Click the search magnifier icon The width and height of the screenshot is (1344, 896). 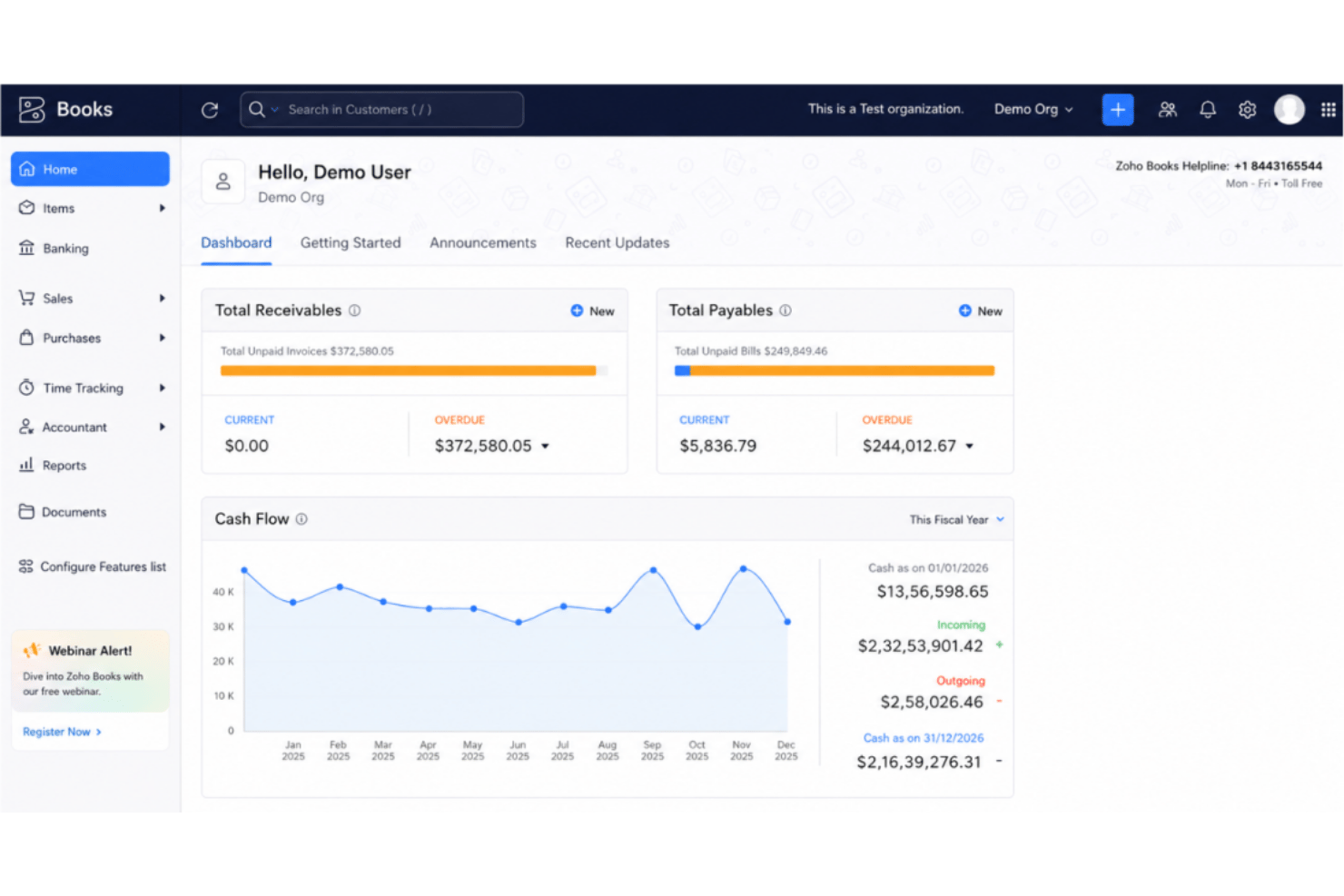(x=257, y=109)
